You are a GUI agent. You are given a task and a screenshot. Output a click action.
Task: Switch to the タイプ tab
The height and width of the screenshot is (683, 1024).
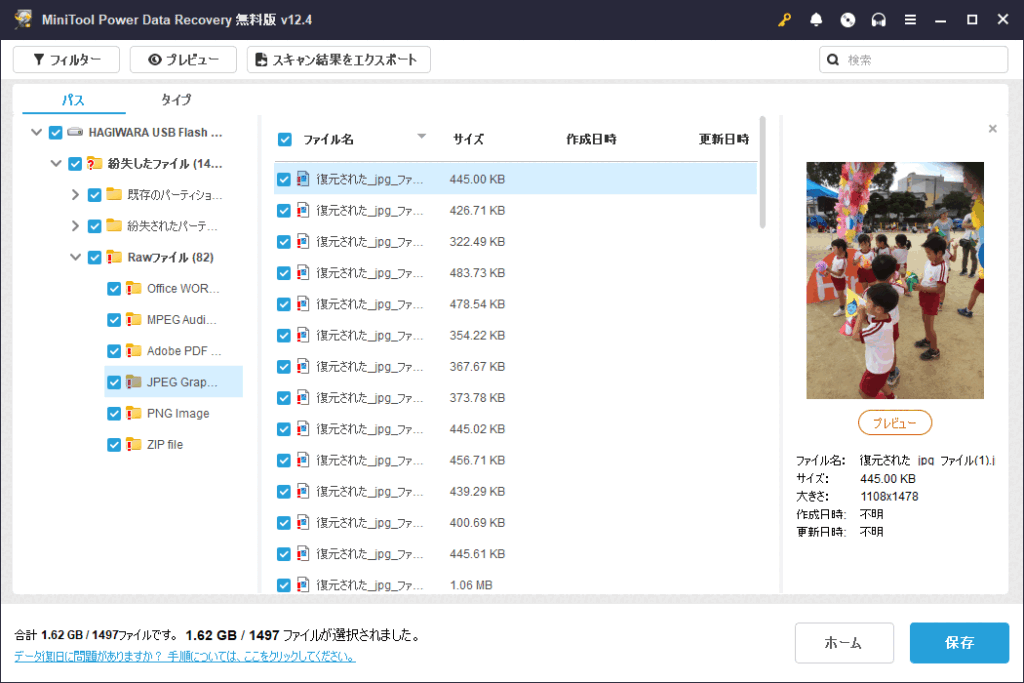pyautogui.click(x=176, y=100)
